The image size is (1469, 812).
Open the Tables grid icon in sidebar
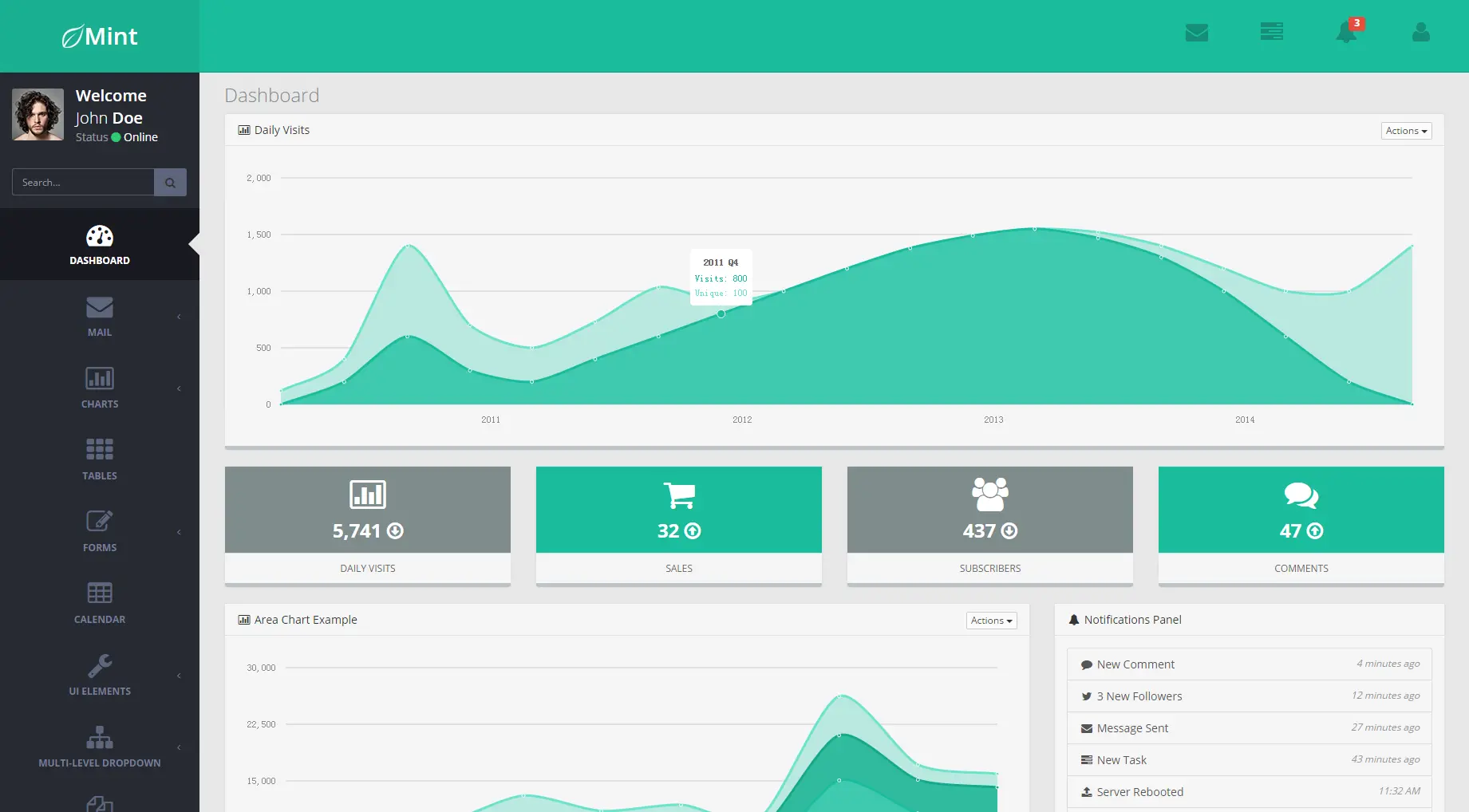point(100,449)
